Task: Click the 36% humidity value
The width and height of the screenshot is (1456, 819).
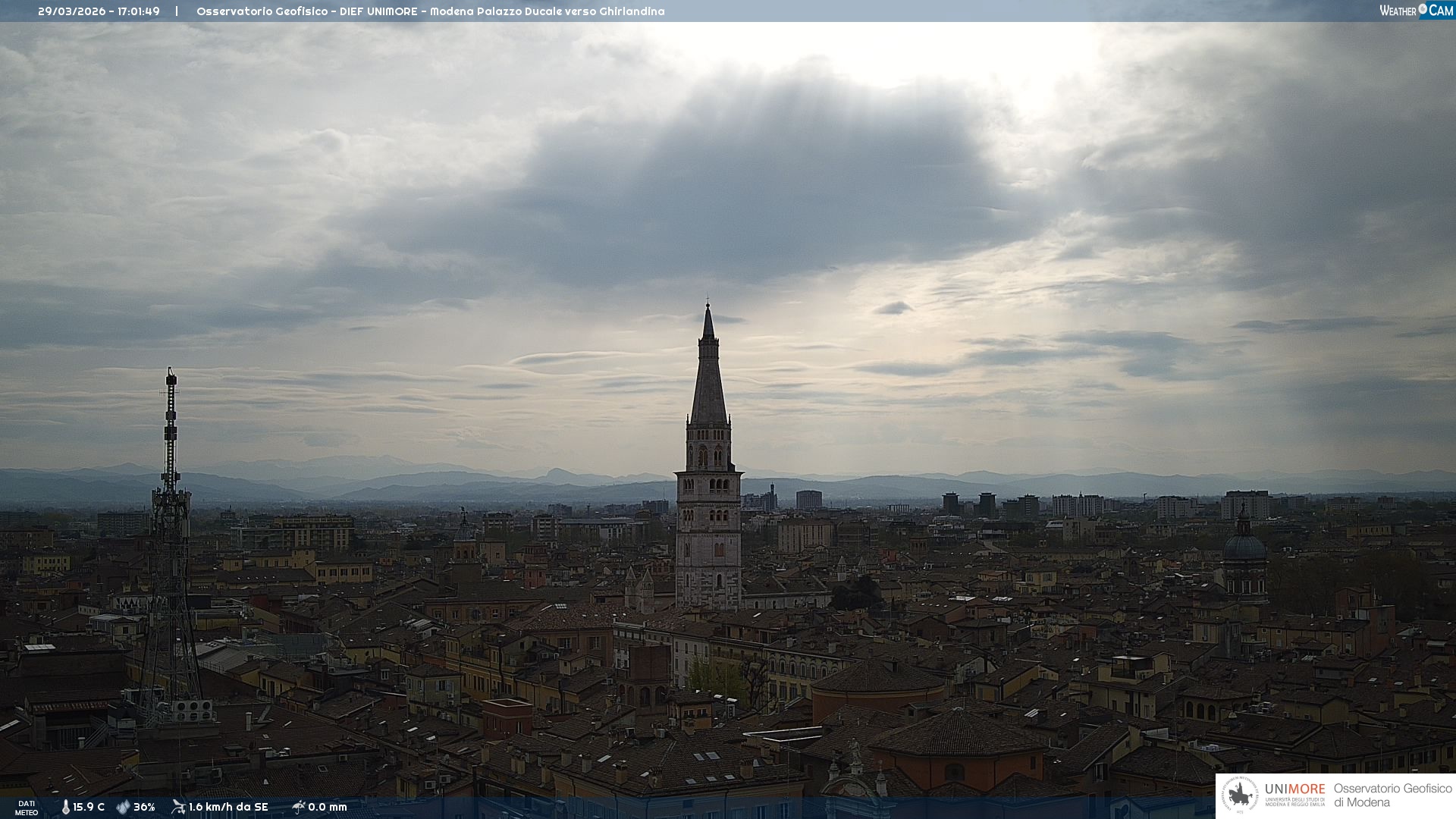Action: click(144, 808)
